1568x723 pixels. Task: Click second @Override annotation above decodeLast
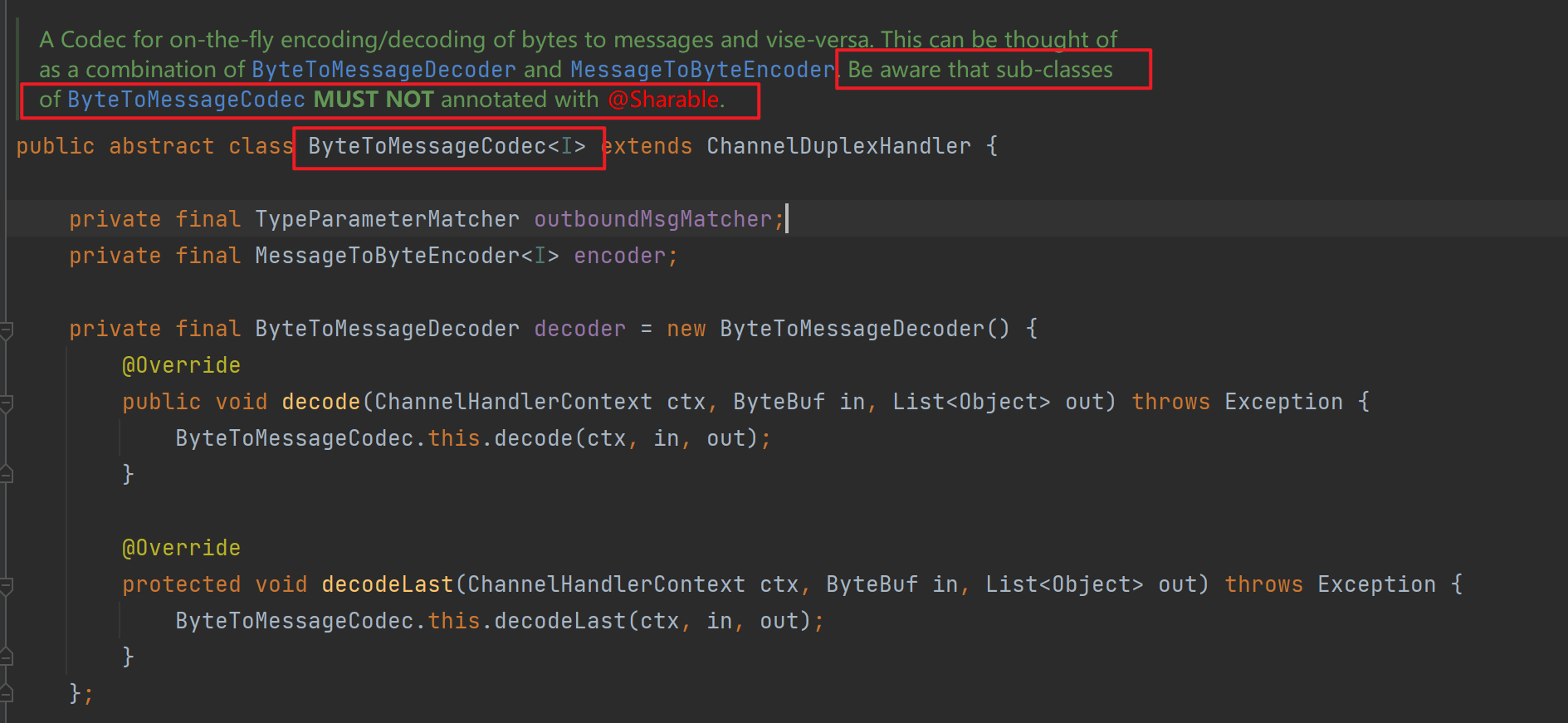pos(181,549)
